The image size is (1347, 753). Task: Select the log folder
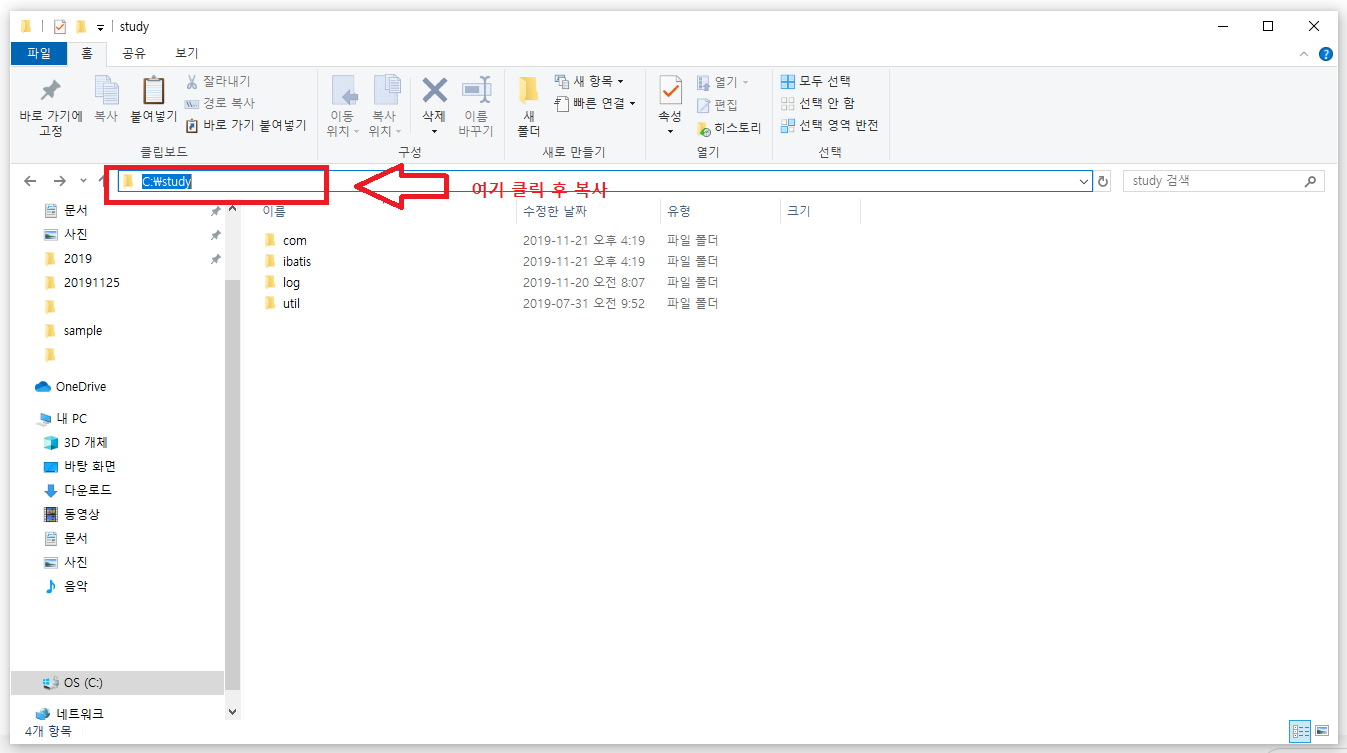pos(282,282)
